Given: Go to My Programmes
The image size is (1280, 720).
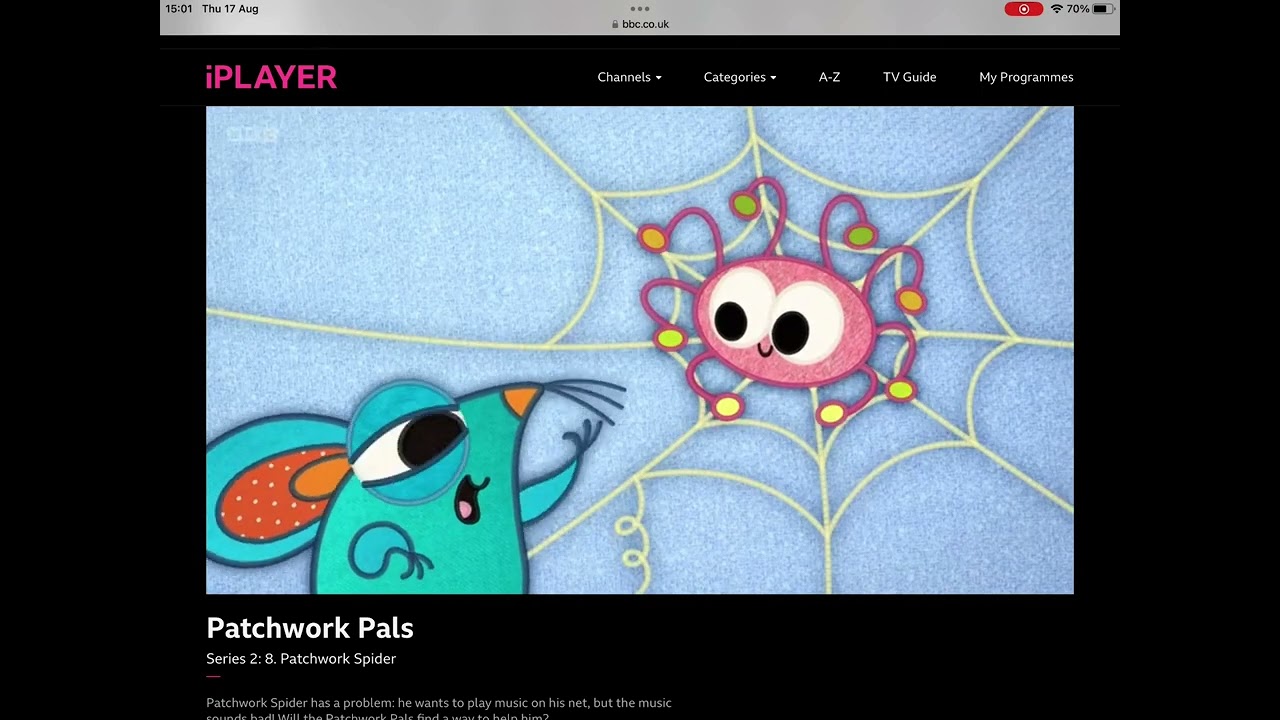Looking at the screenshot, I should coord(1026,77).
